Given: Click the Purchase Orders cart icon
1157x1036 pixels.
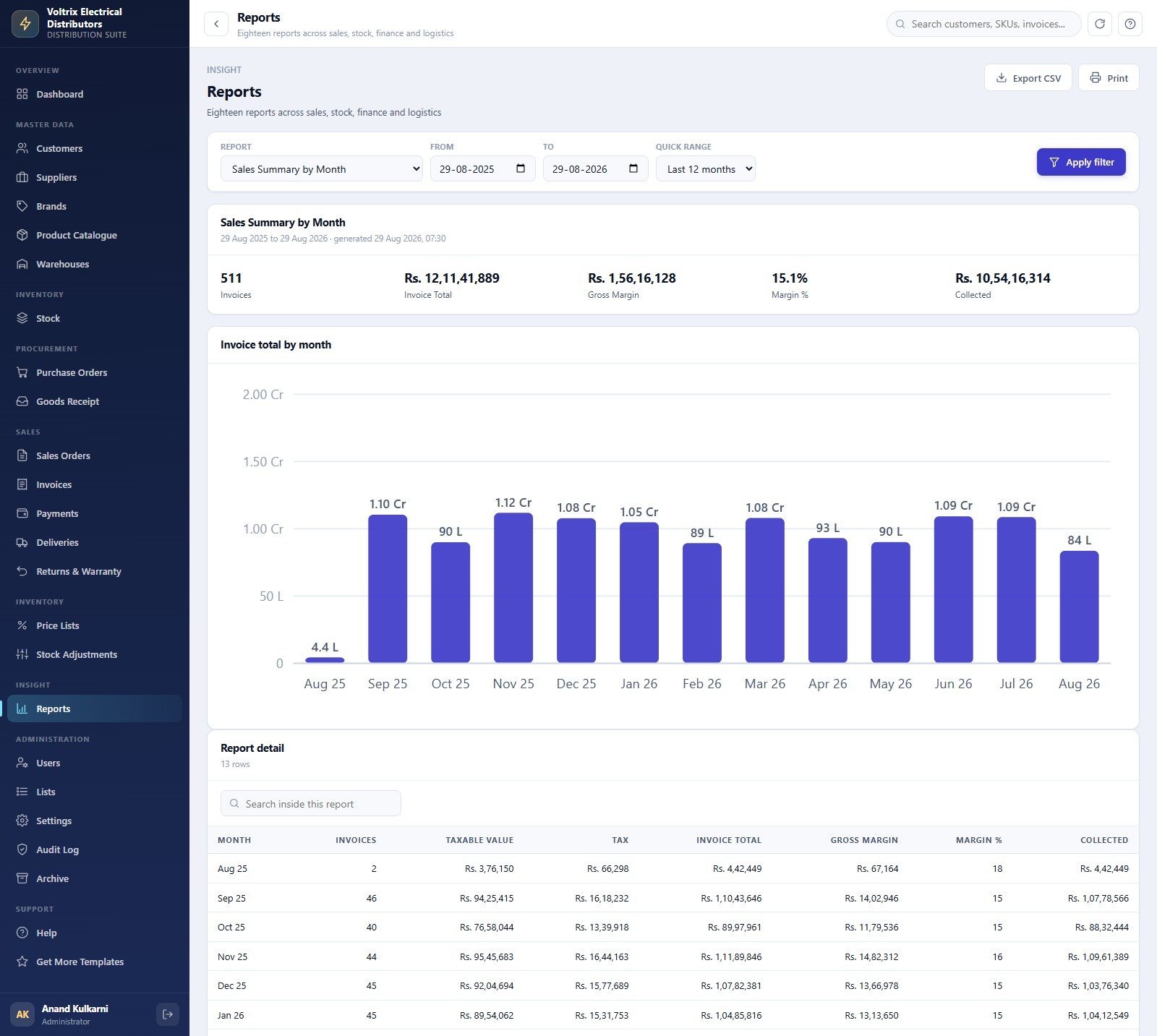Looking at the screenshot, I should click(22, 372).
